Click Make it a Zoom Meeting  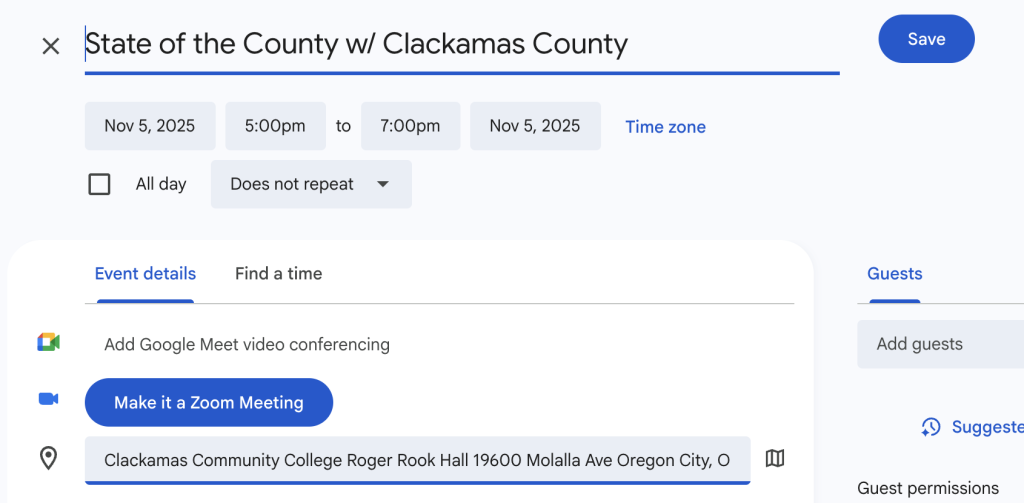(208, 402)
